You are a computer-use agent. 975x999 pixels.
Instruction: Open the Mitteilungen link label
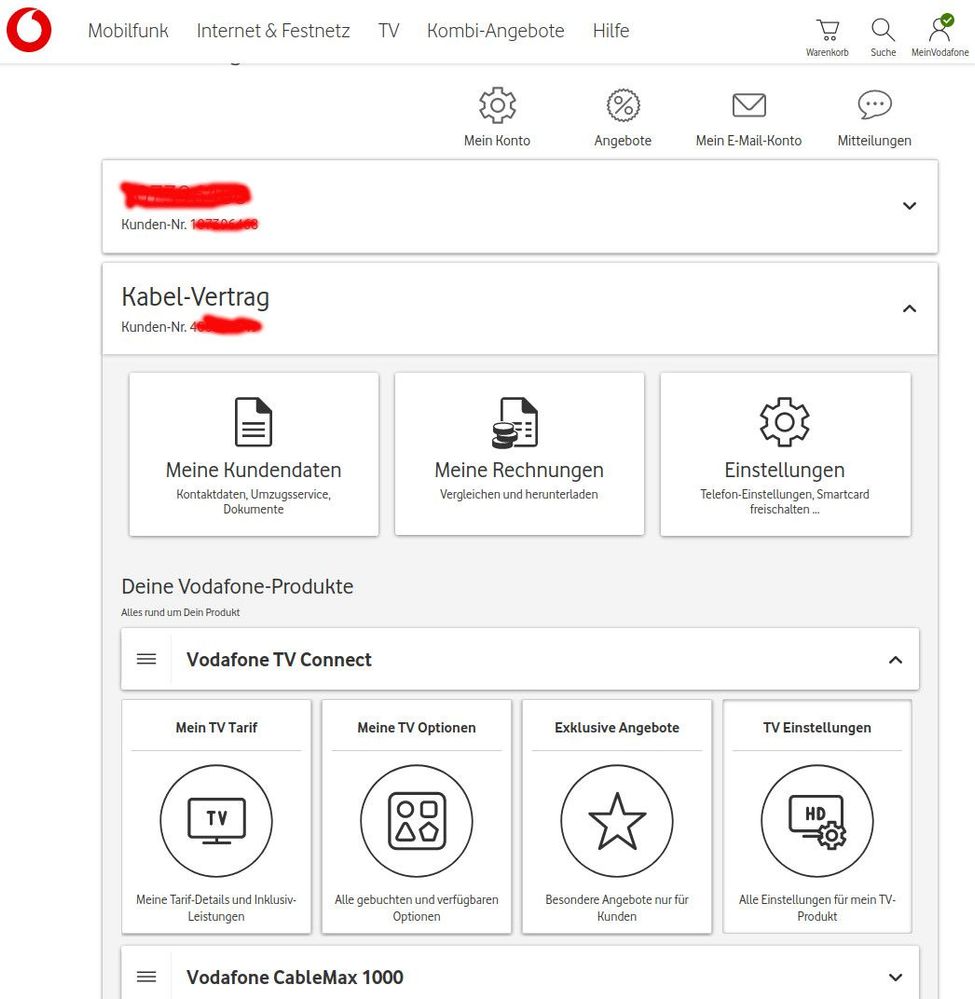coord(874,141)
